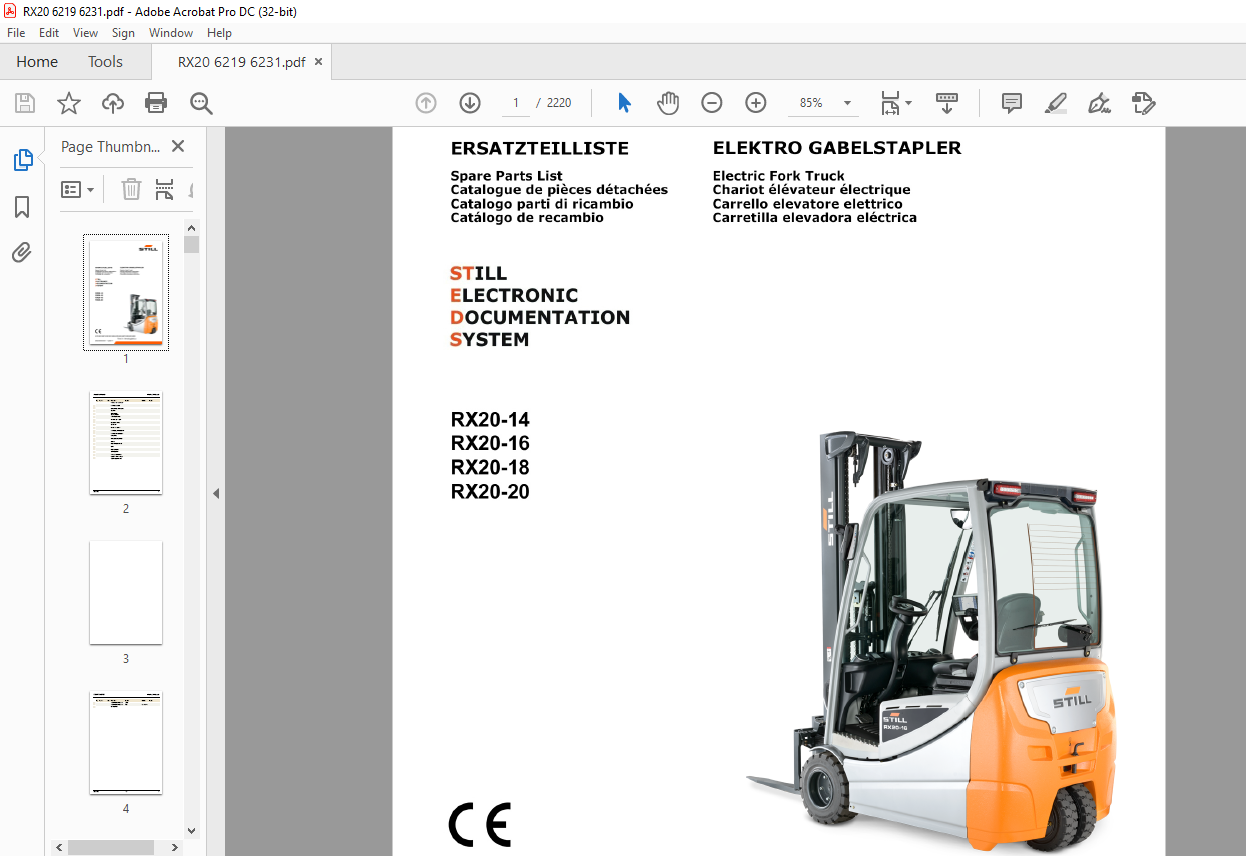Switch to the Tools tab
The height and width of the screenshot is (856, 1246).
[x=105, y=62]
